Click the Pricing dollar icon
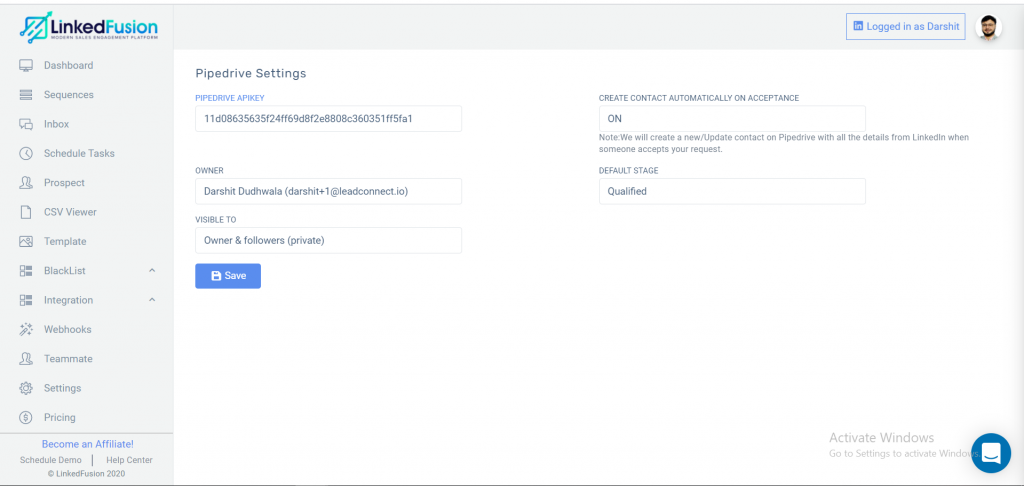This screenshot has width=1024, height=486. 26,417
